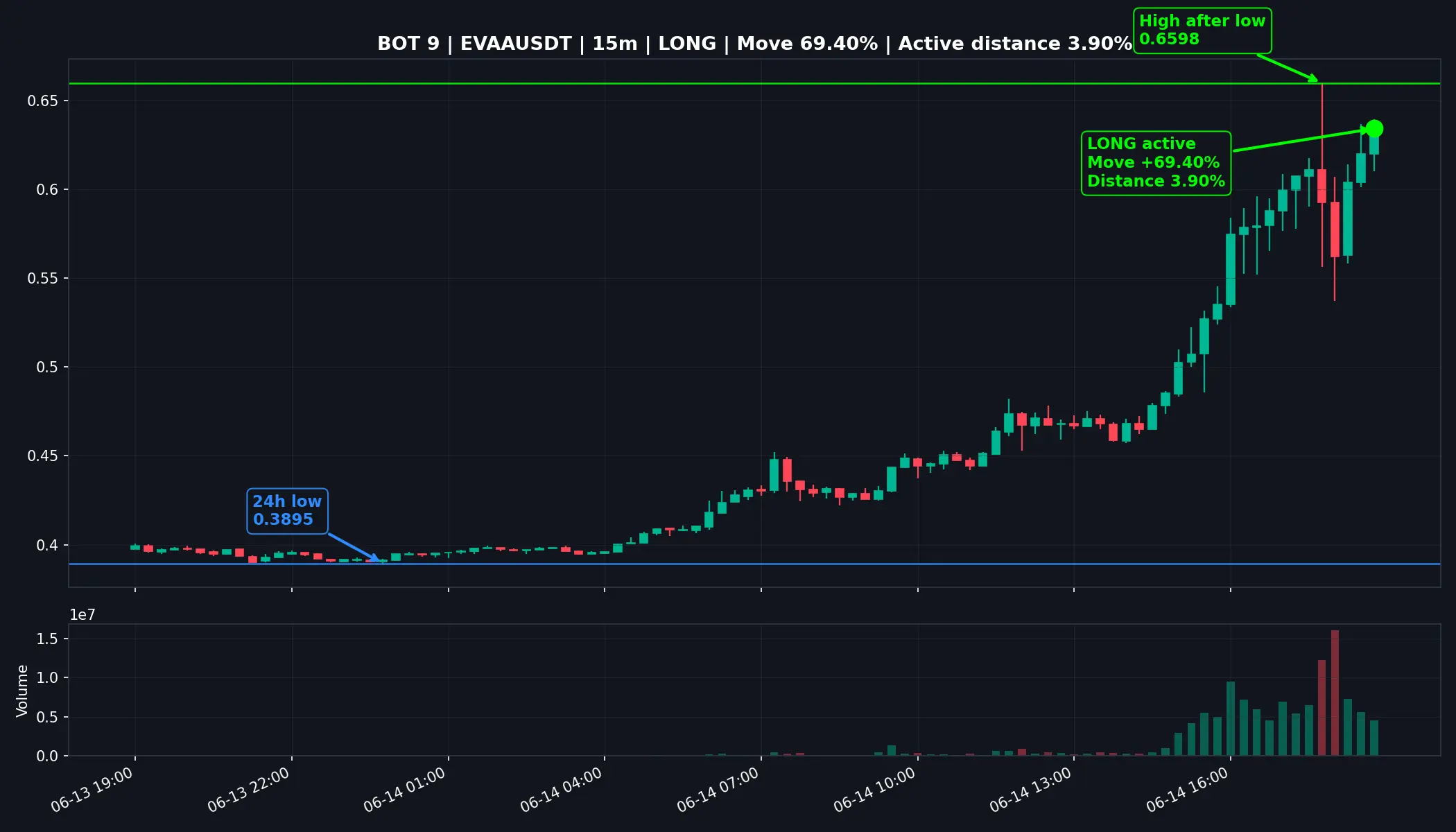Screen dimensions: 1456x832
Task: Select the "06-14 10:00" time label
Action: coord(875,790)
